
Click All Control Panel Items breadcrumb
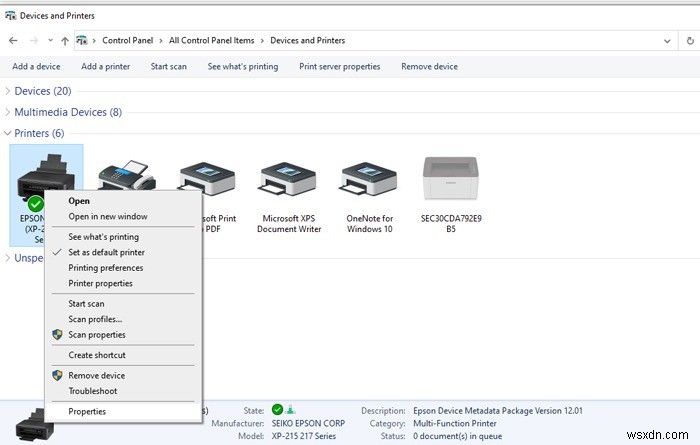(x=212, y=41)
